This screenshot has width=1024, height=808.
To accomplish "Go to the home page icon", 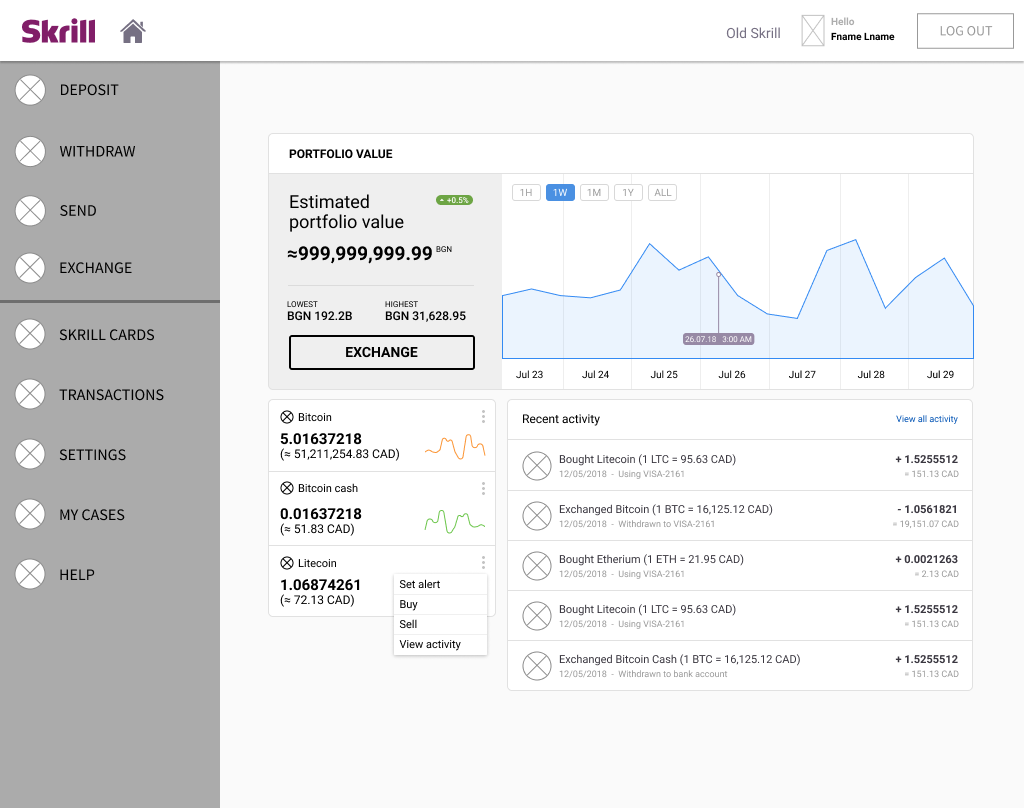I will pyautogui.click(x=133, y=31).
